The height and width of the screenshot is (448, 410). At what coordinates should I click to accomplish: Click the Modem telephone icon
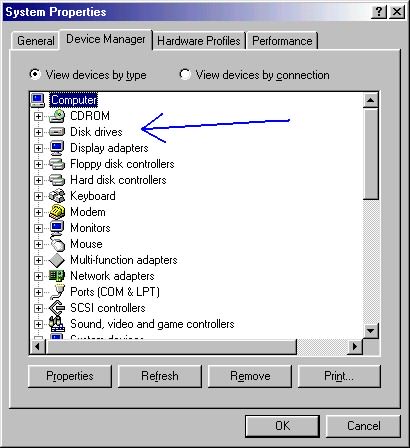57,212
